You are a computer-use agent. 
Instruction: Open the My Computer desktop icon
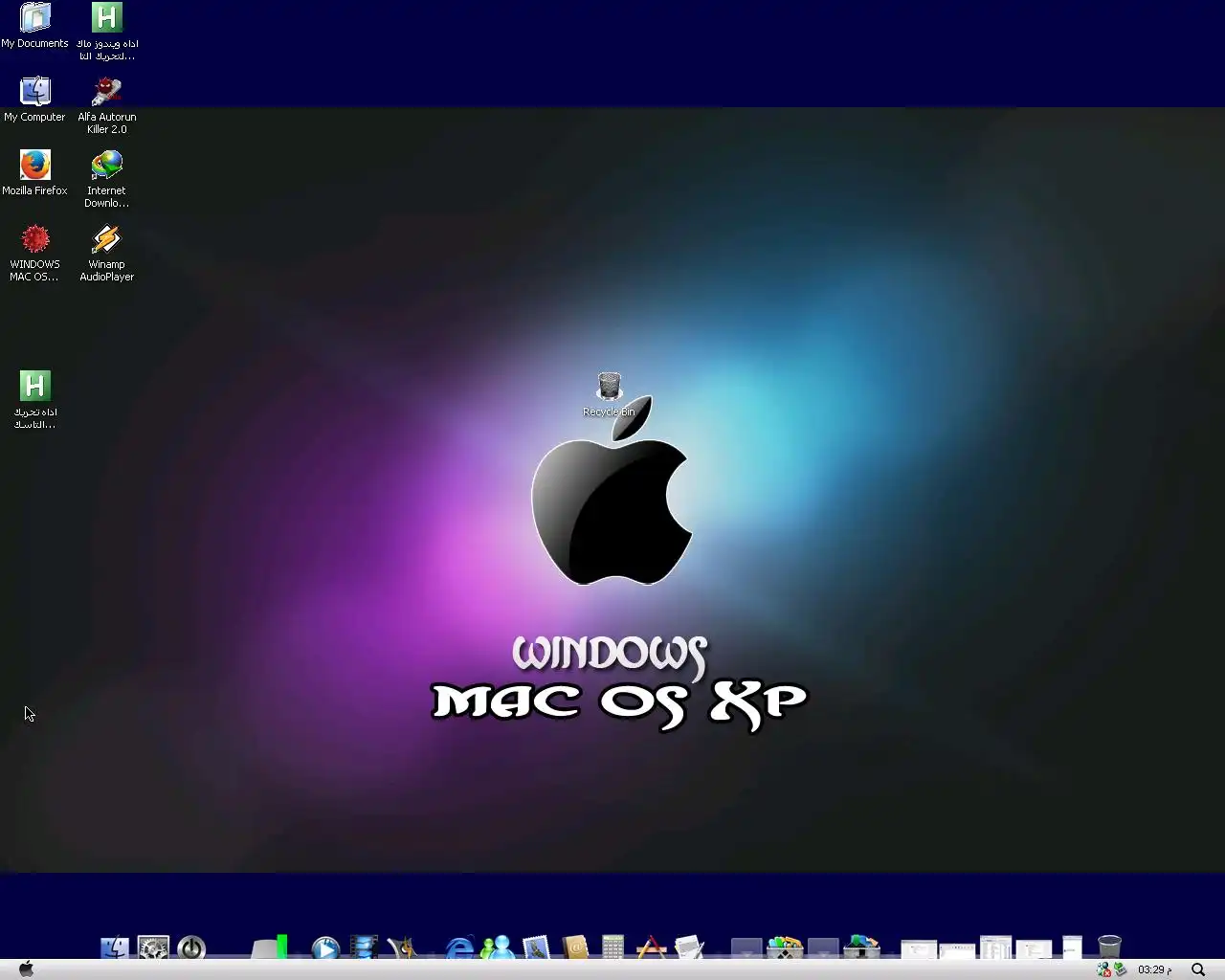[x=34, y=100]
